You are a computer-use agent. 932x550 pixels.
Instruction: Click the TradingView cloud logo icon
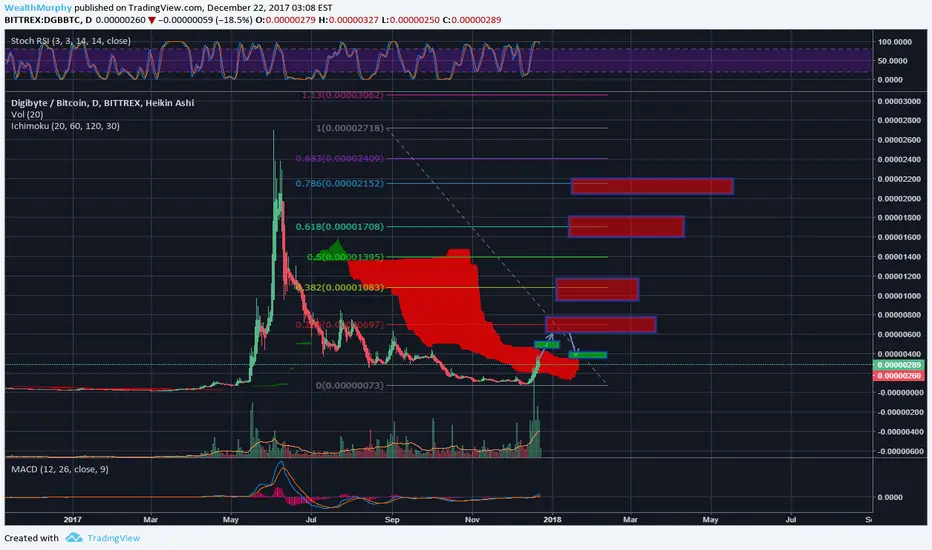click(x=74, y=538)
